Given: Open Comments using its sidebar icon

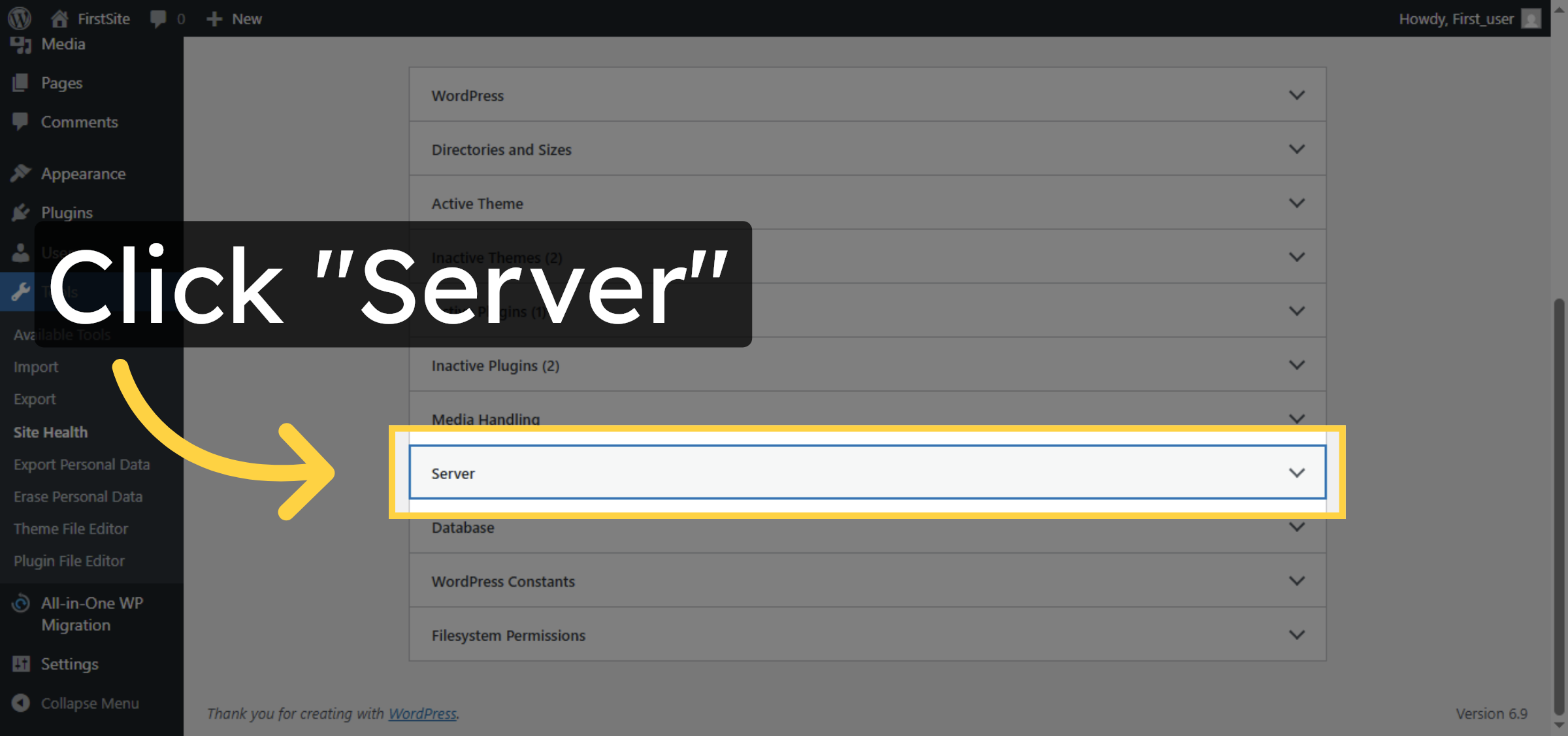Looking at the screenshot, I should (x=21, y=122).
